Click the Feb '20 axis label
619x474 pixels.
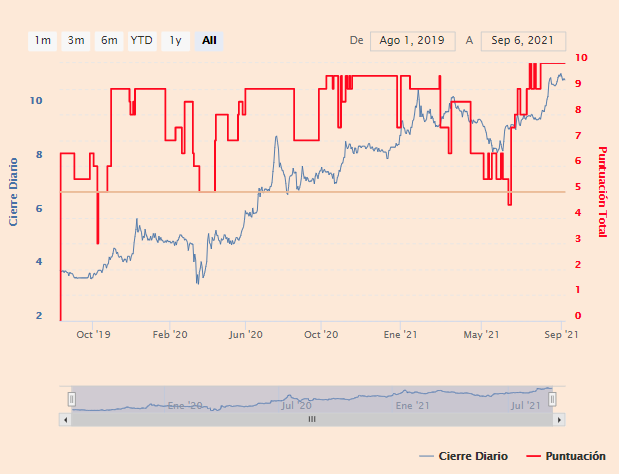tap(170, 335)
